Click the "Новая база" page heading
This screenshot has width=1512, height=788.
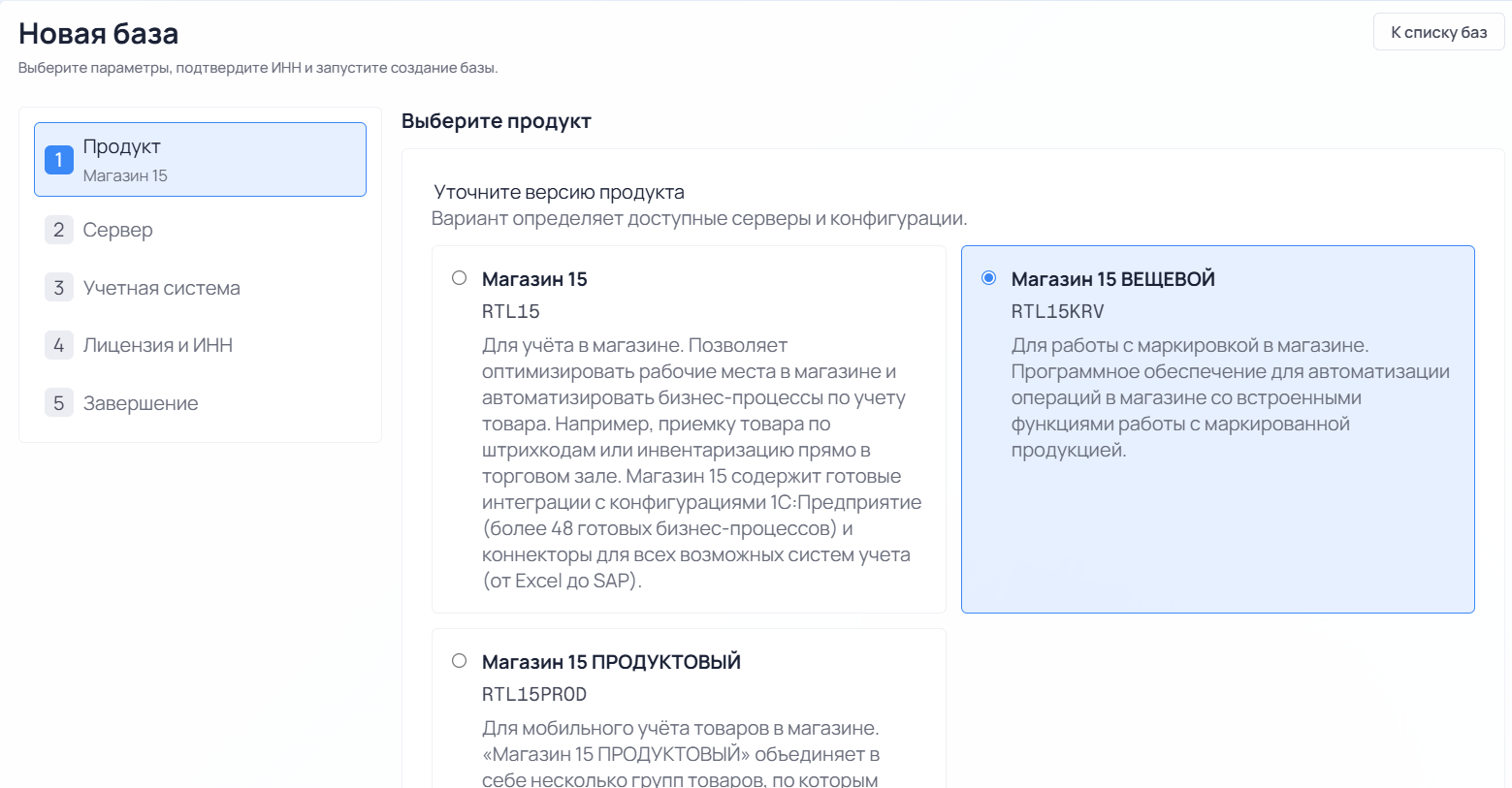[99, 34]
